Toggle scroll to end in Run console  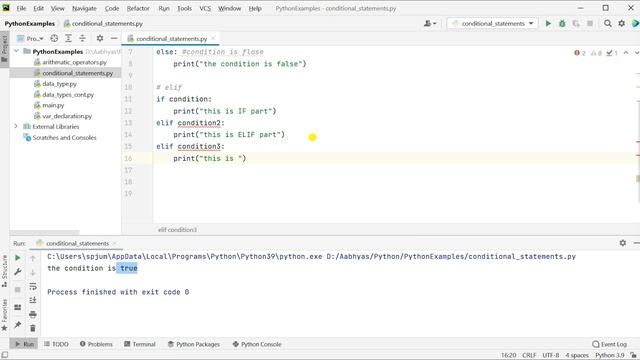(33, 300)
